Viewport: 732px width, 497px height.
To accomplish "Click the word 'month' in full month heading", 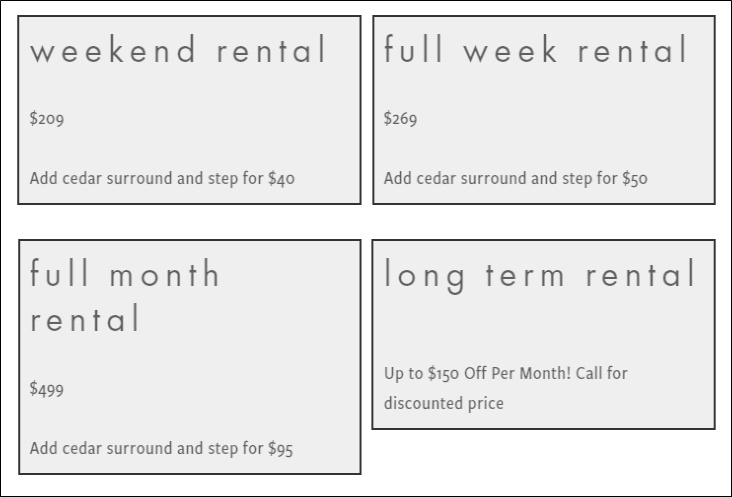I will (x=166, y=275).
